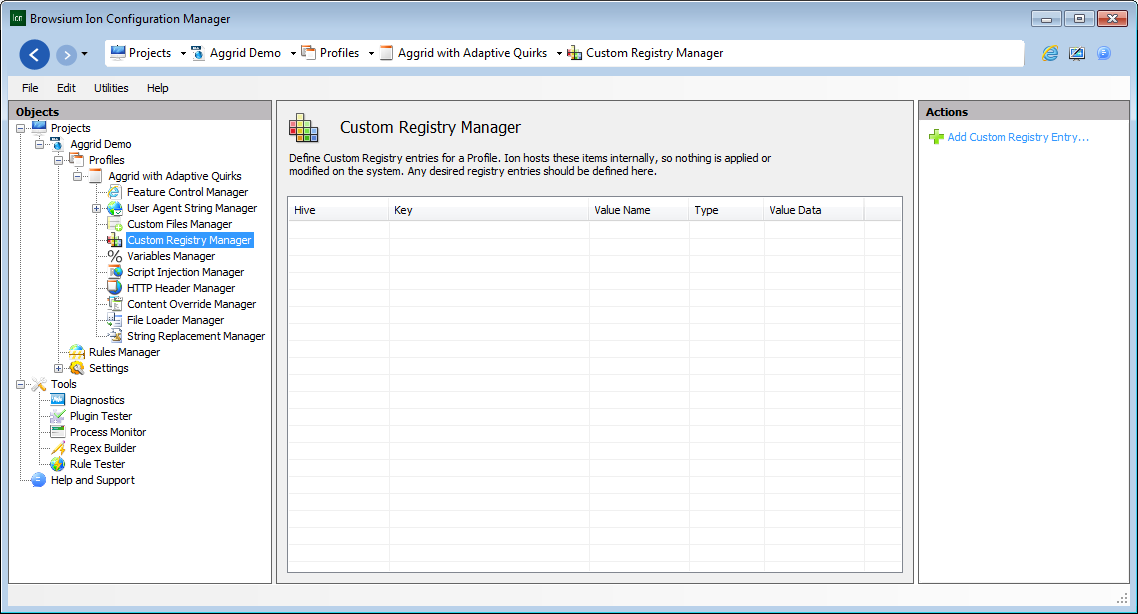Select HTTP Header Manager icon

pos(115,287)
